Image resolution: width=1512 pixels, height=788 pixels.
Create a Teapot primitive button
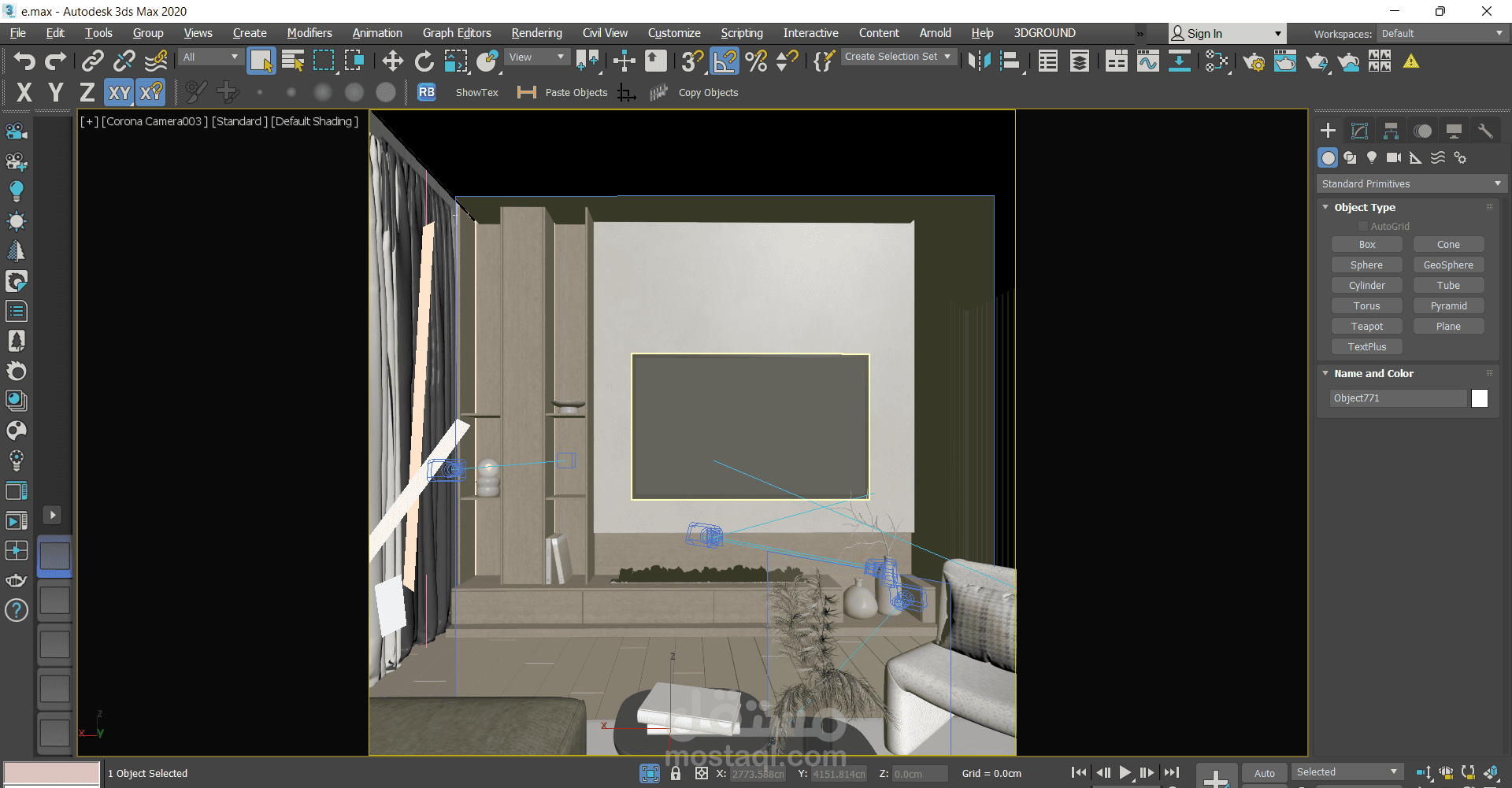(1367, 326)
